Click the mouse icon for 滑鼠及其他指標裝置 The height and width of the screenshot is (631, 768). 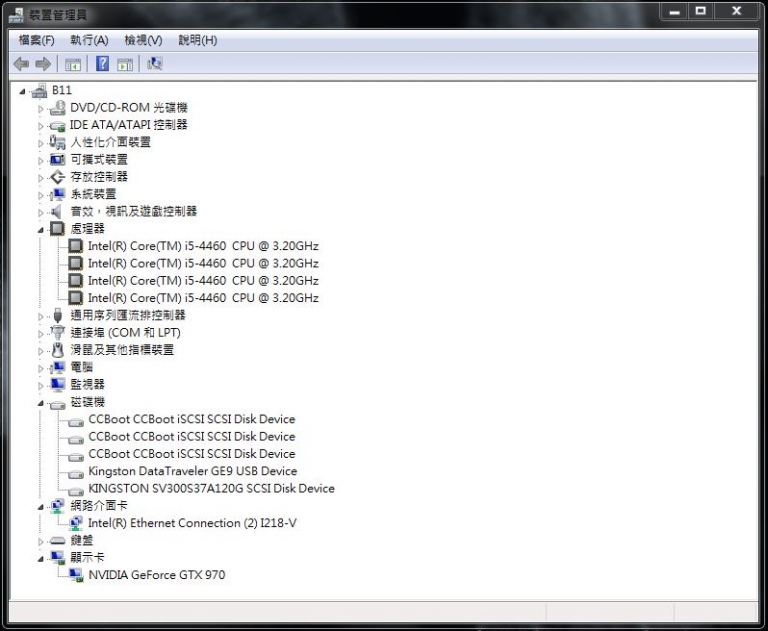tap(58, 350)
